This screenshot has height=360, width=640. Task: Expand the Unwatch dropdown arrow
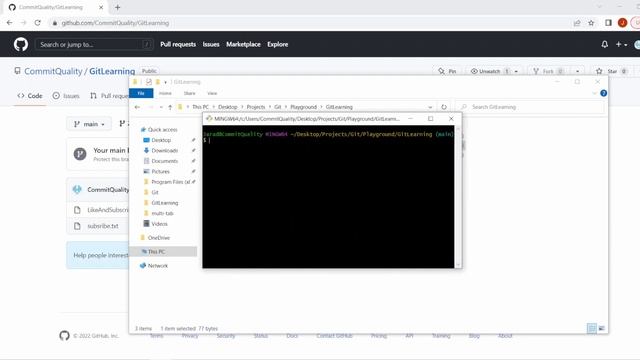516,71
